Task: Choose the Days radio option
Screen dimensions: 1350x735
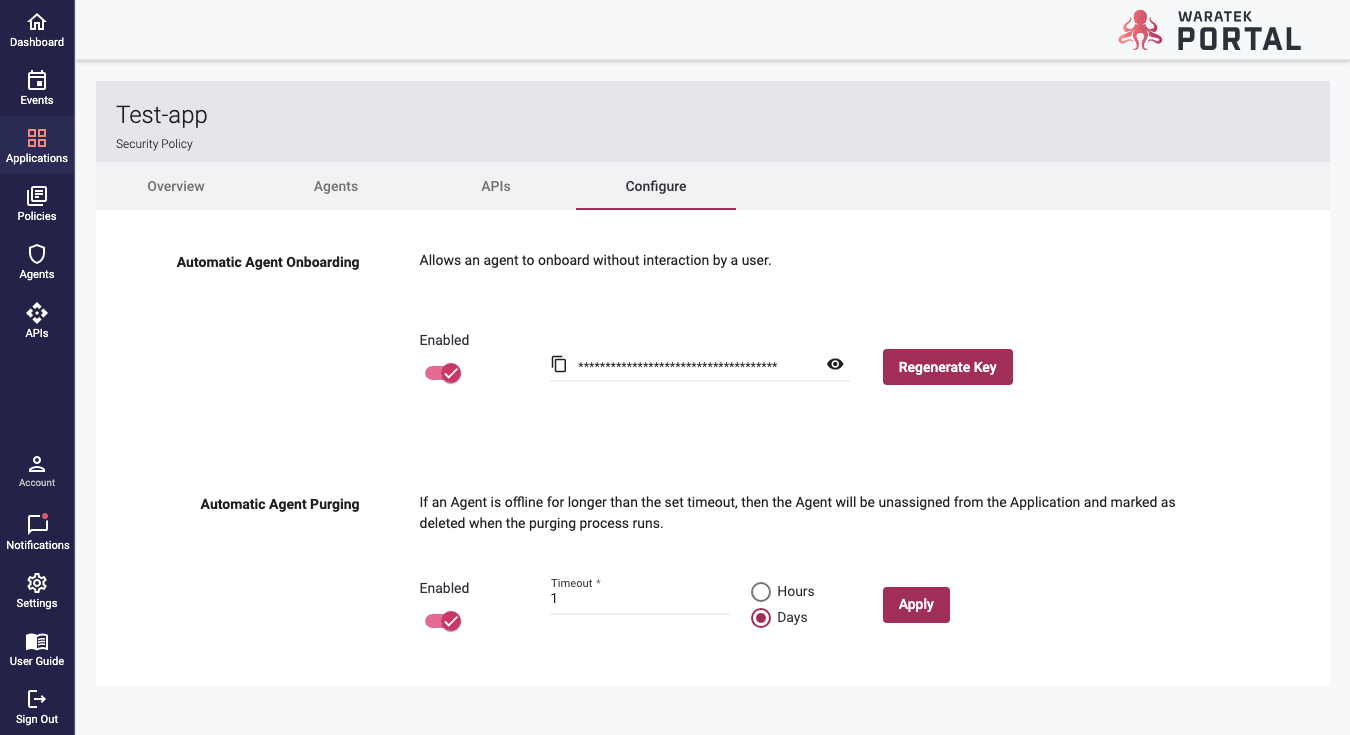Action: pyautogui.click(x=761, y=618)
